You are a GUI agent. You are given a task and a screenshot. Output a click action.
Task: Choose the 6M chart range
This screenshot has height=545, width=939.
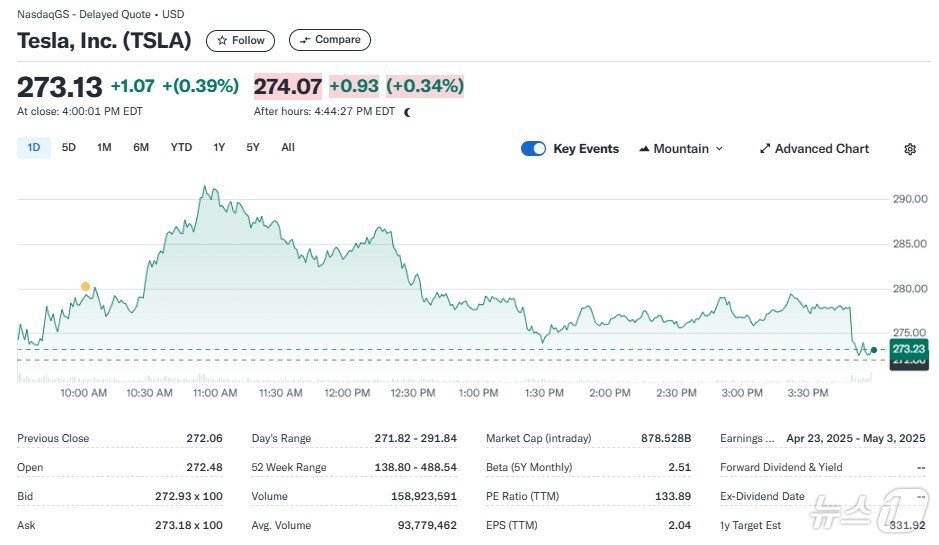point(141,148)
